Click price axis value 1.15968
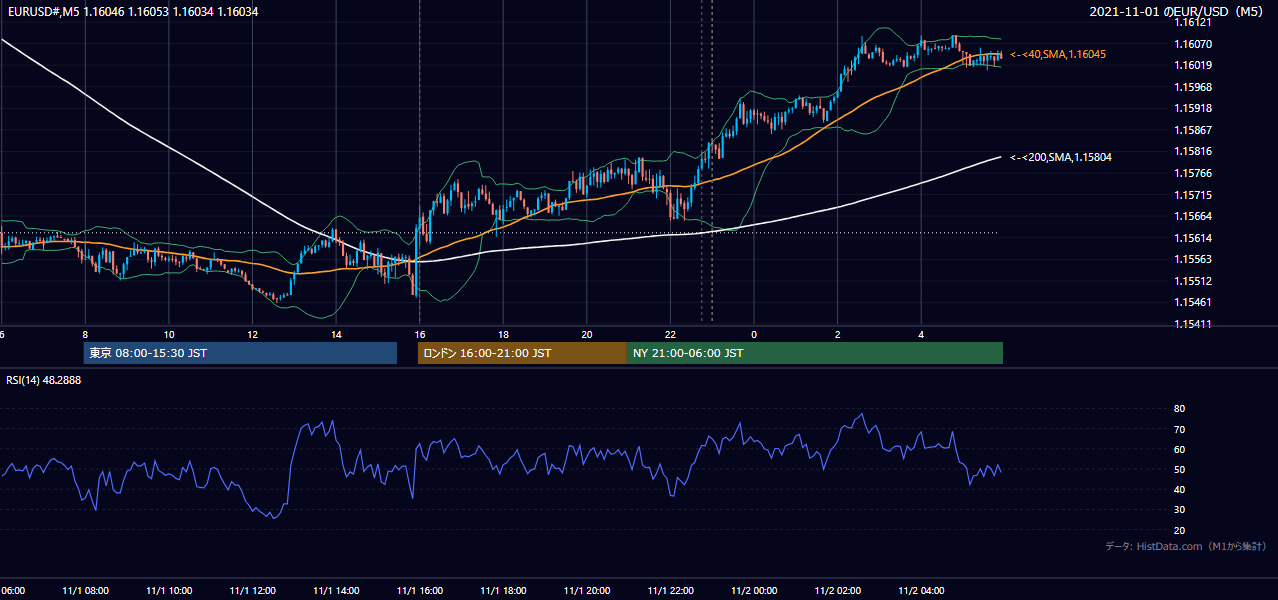Screen dimensions: 1278x600 pyautogui.click(x=1192, y=87)
